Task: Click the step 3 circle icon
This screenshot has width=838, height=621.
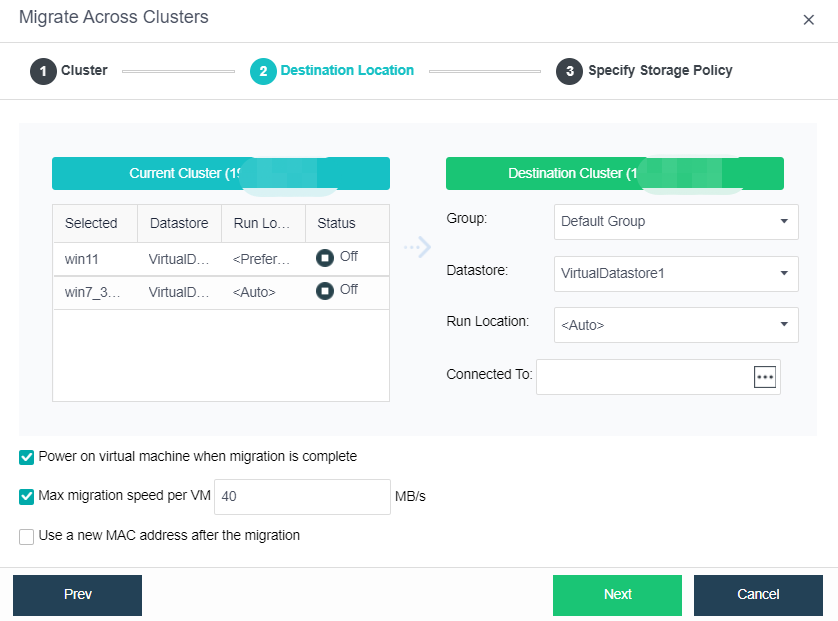Action: tap(569, 72)
